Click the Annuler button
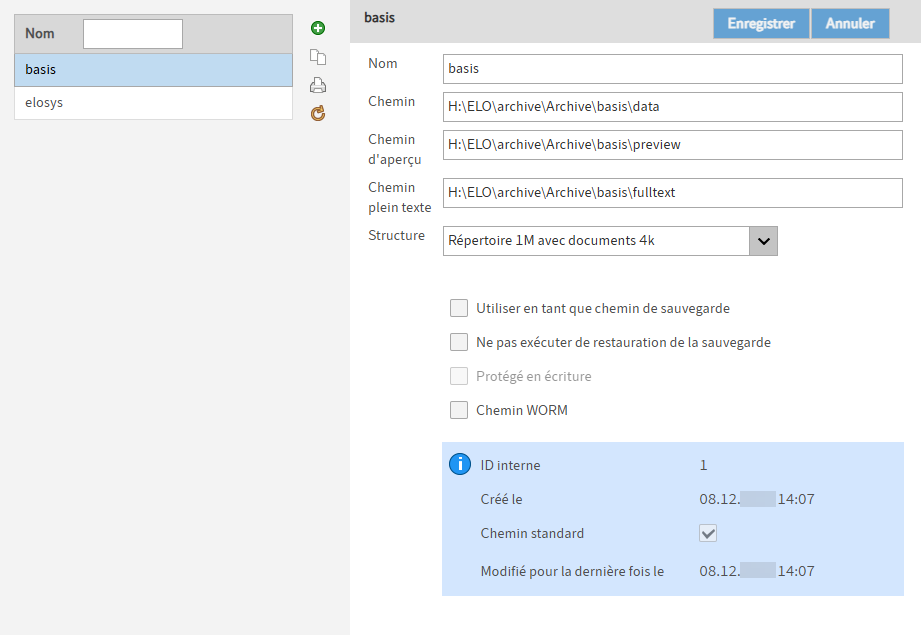 [x=849, y=24]
